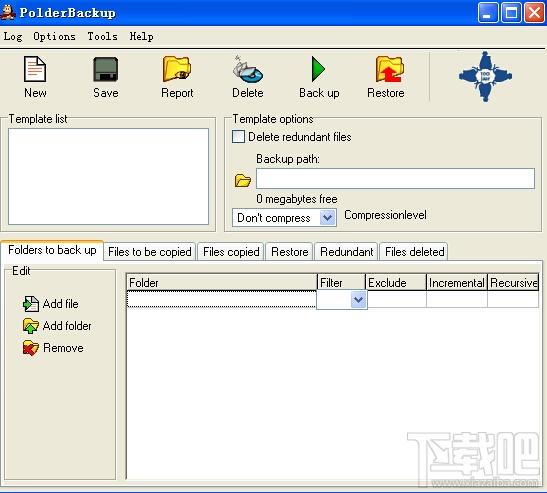Open the Tools menu
547x493 pixels.
[x=103, y=37]
